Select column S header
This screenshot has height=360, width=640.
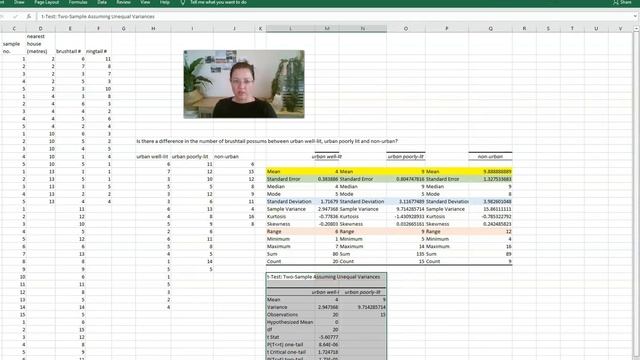(548, 29)
